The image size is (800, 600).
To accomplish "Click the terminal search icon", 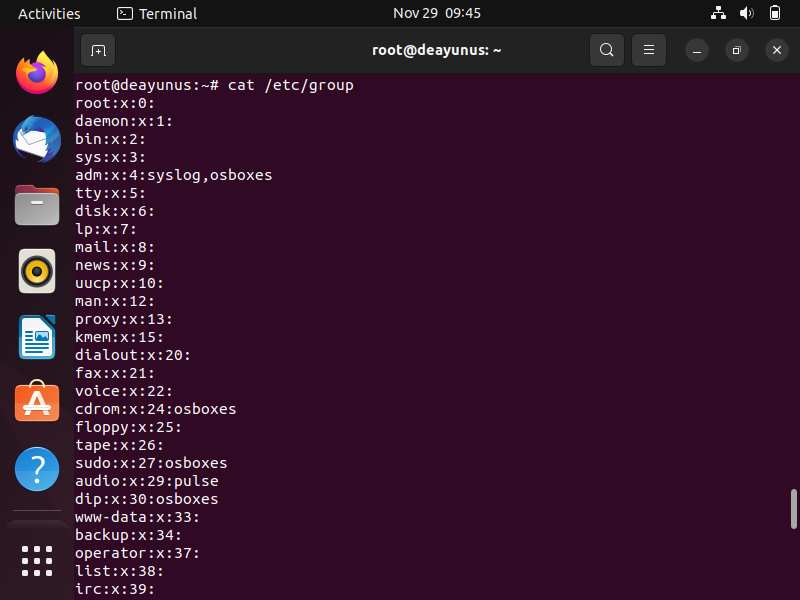I will tap(607, 50).
